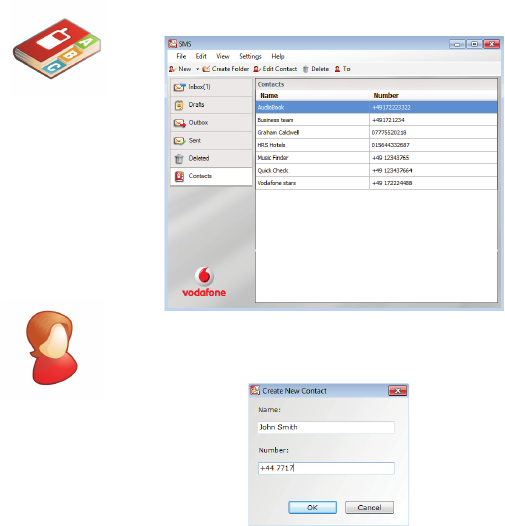
Task: Confirm new contact with OK button
Action: click(x=312, y=507)
